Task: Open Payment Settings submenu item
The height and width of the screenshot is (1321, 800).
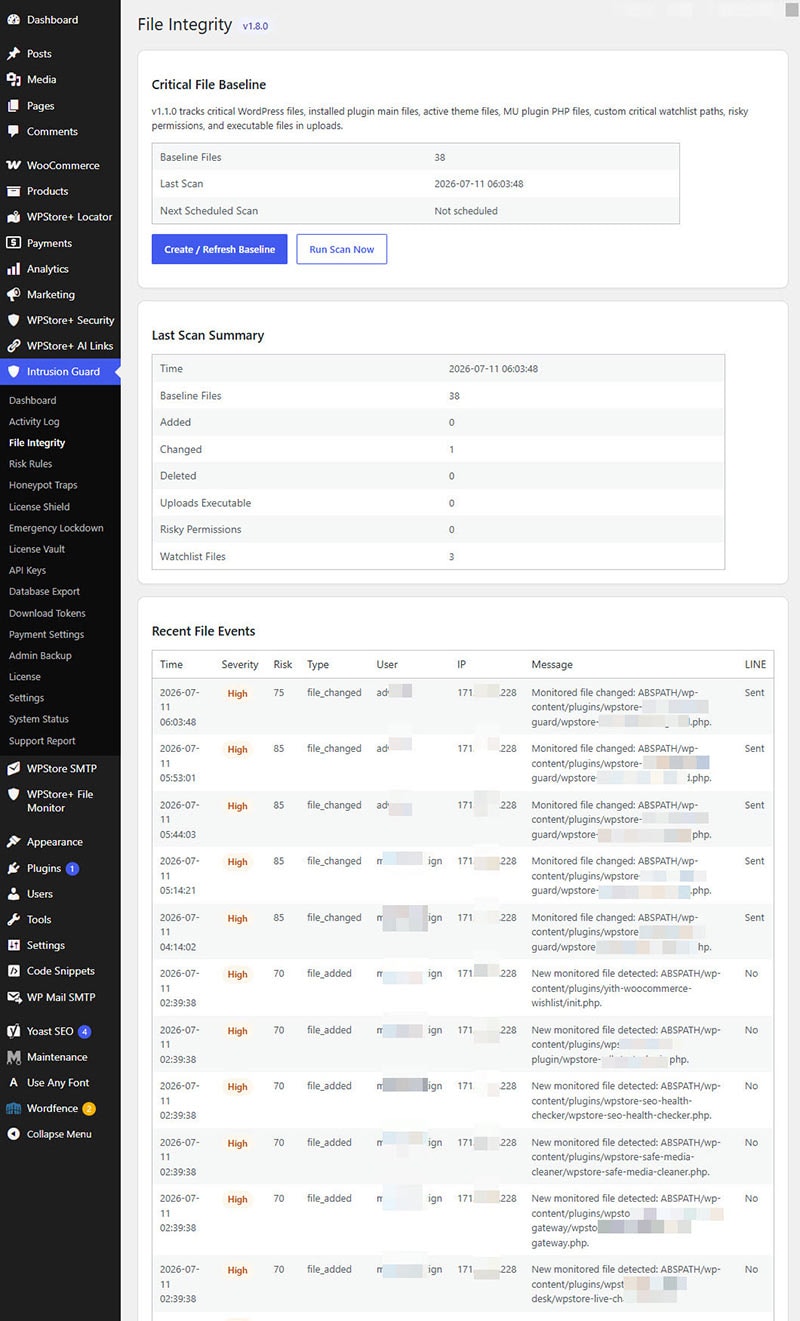Action: pyautogui.click(x=47, y=635)
